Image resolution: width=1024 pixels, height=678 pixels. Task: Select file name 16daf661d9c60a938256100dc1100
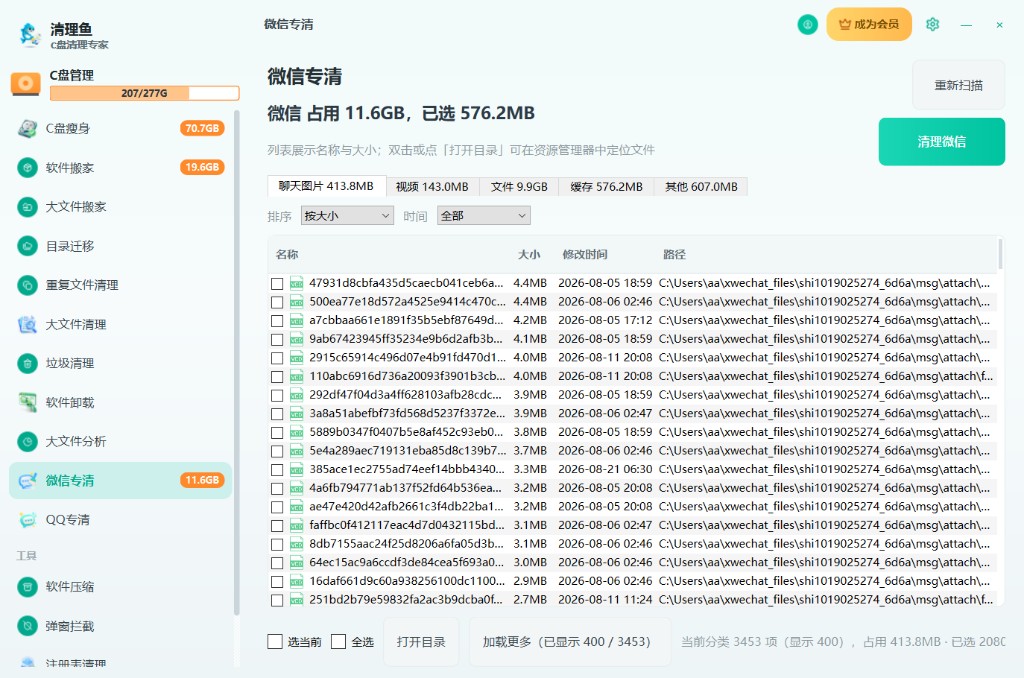pyautogui.click(x=407, y=581)
